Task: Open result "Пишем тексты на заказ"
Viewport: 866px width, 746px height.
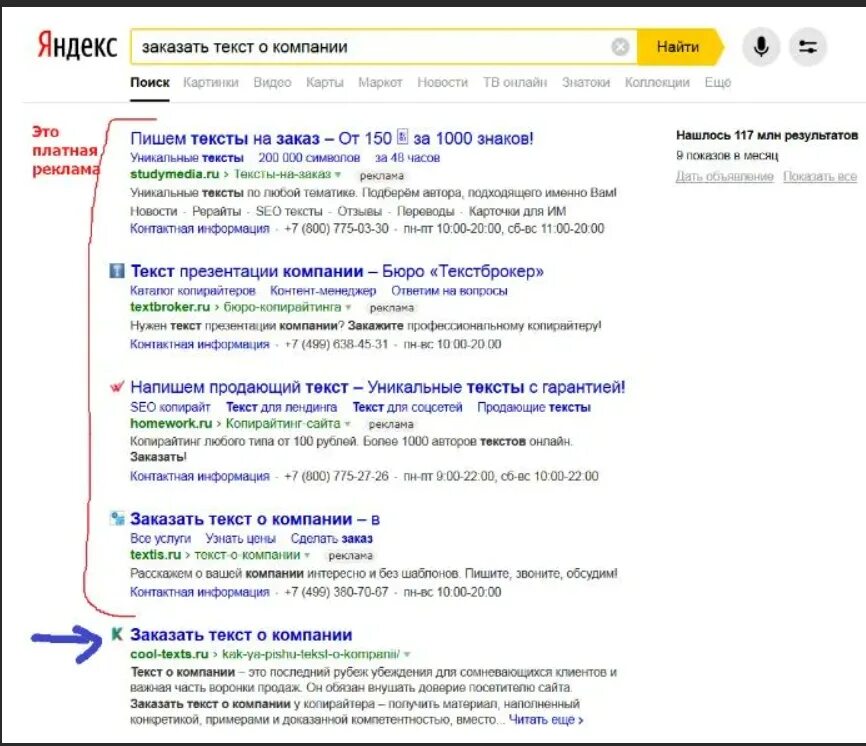Action: coord(332,138)
